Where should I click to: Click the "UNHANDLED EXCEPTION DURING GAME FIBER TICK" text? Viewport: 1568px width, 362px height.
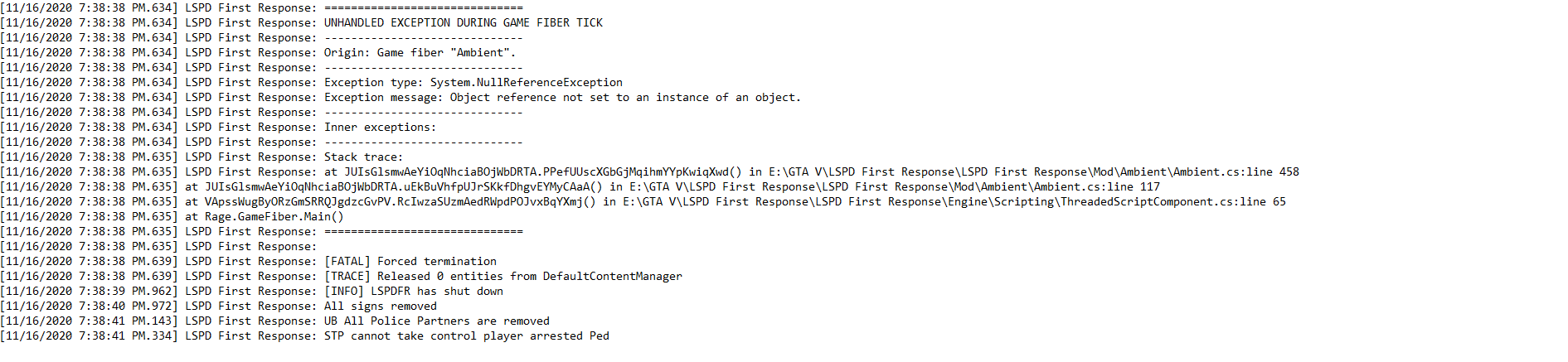tap(463, 23)
